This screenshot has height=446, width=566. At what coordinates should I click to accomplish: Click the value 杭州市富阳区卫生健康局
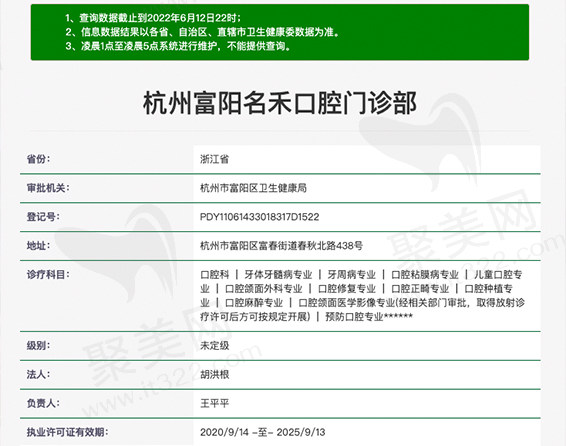(x=253, y=188)
